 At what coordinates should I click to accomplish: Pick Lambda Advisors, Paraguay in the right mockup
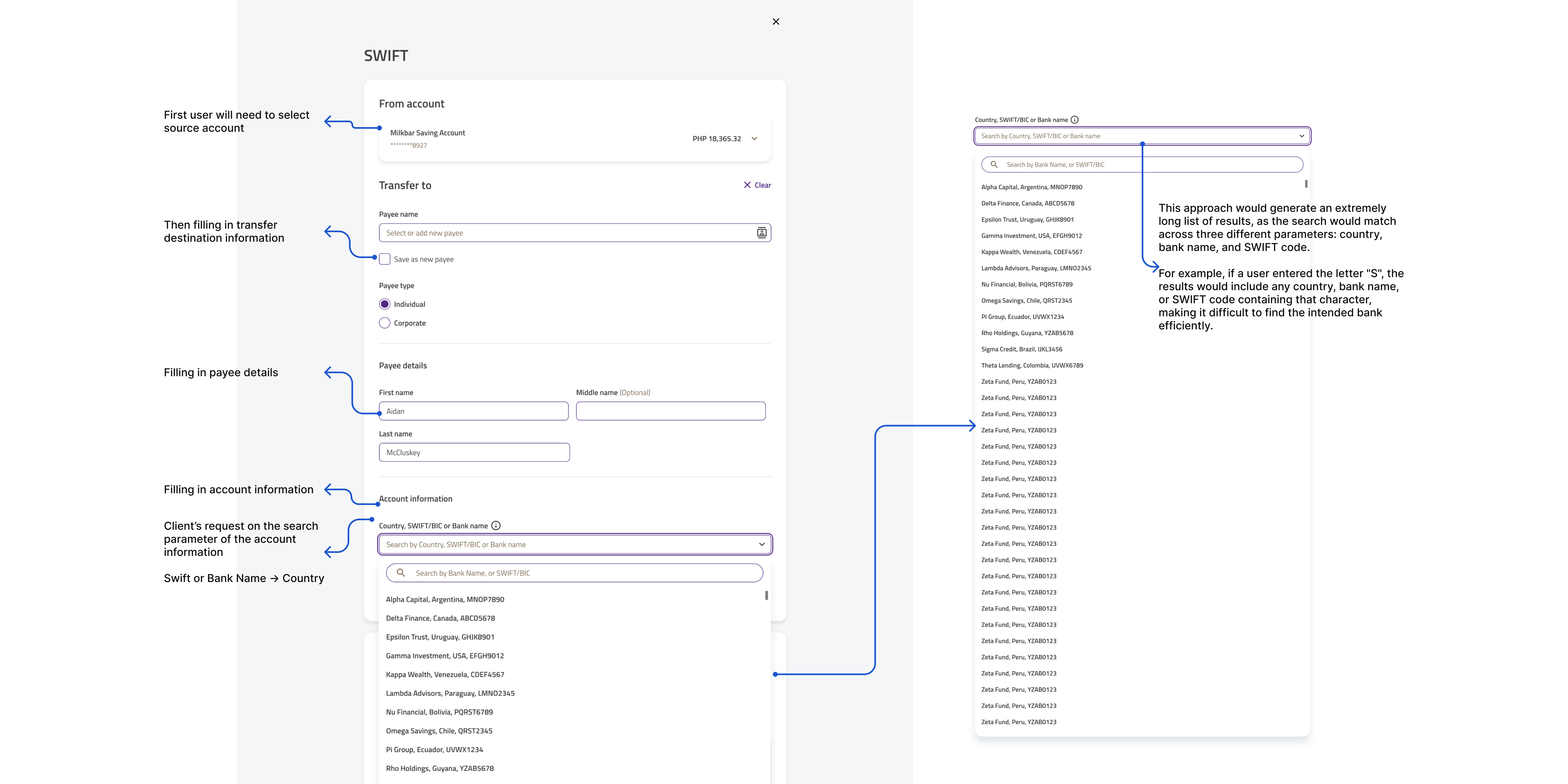1036,268
